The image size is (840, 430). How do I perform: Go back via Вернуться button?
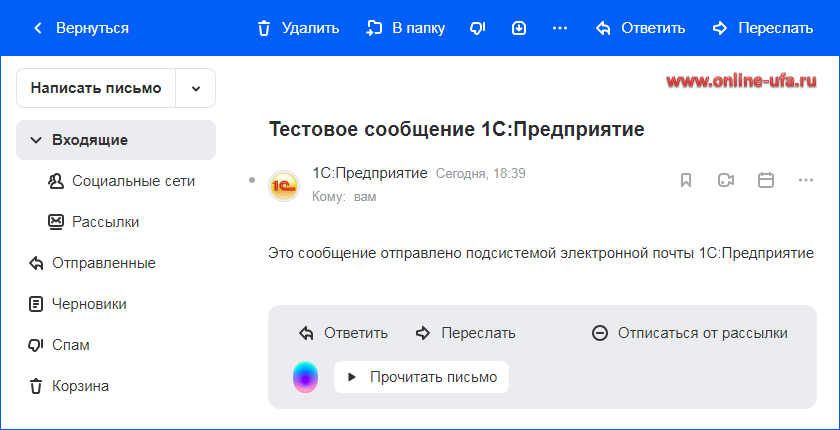[80, 28]
